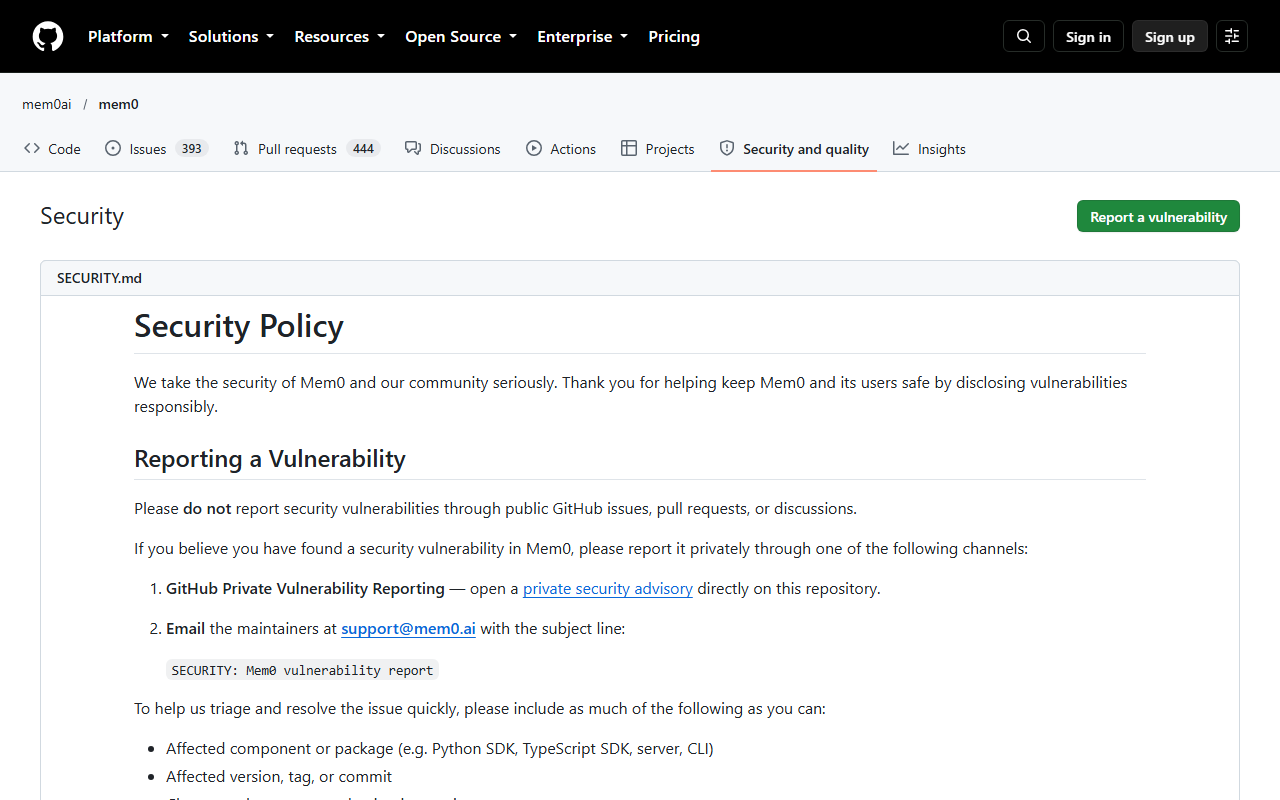This screenshot has width=1280, height=800.
Task: Click the Sign in button
Action: click(1088, 36)
